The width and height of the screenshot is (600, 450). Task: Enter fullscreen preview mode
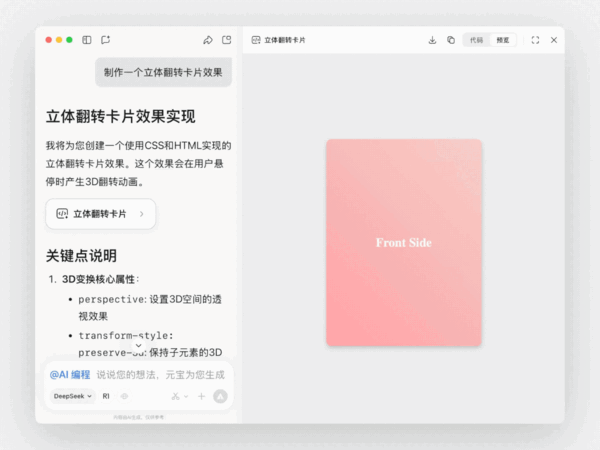(x=535, y=40)
